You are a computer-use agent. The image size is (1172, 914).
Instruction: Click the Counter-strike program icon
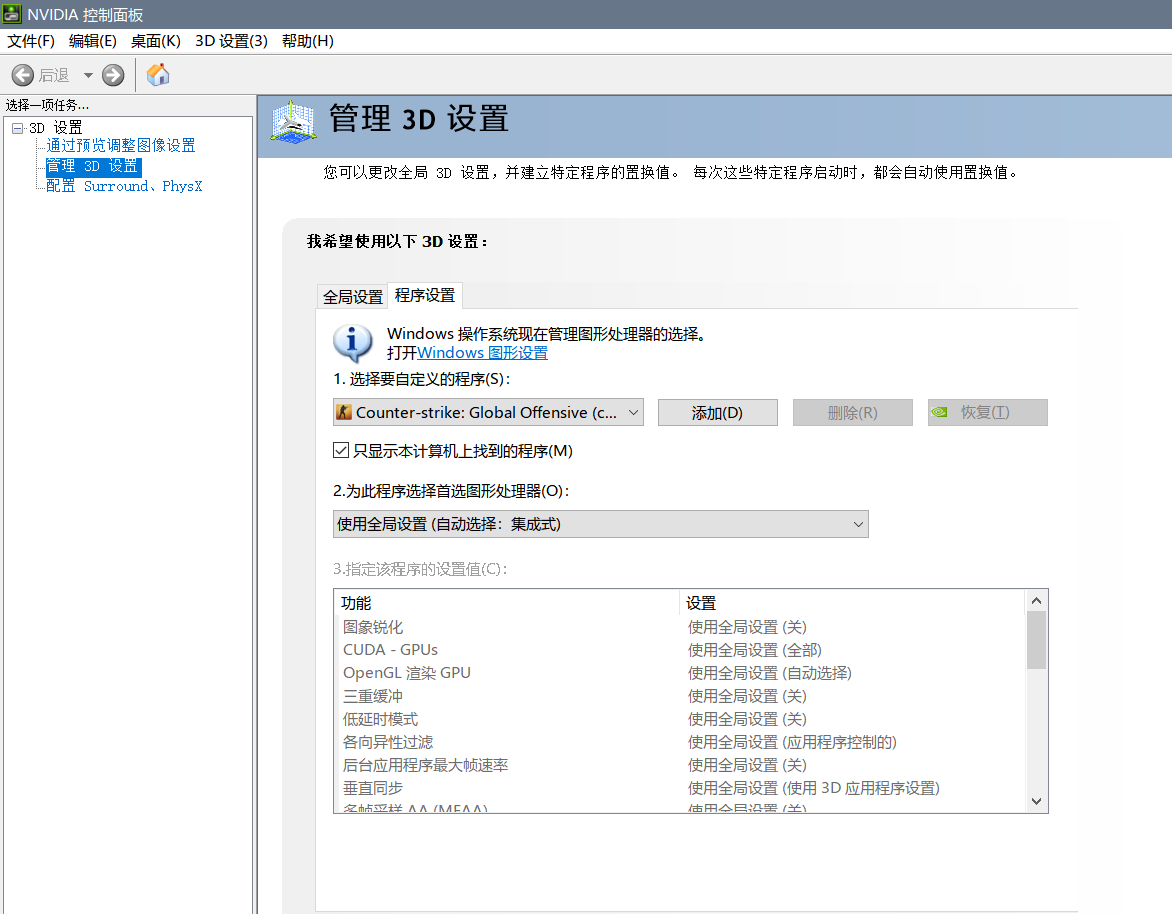tap(344, 413)
